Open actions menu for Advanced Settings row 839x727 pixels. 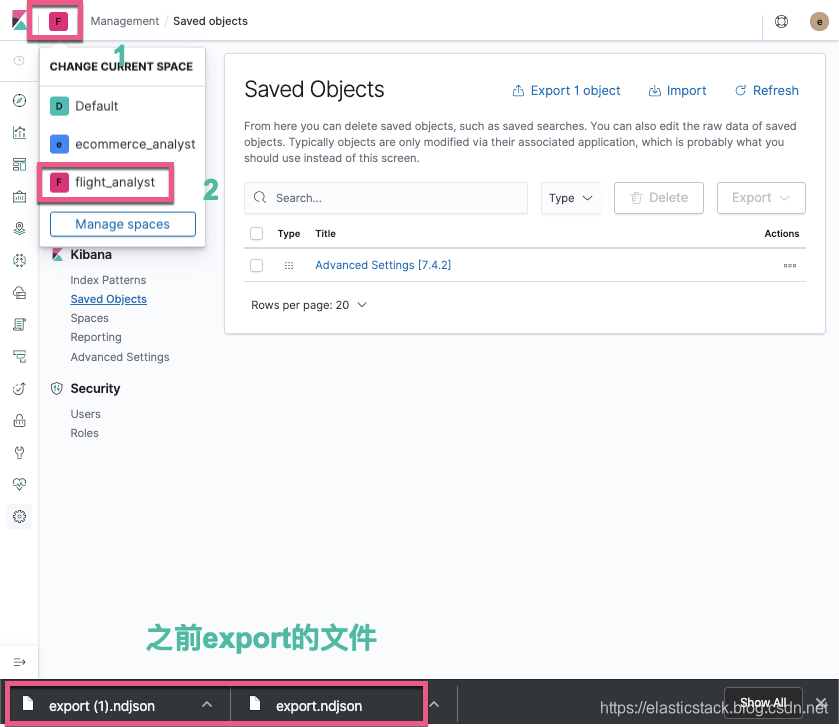790,265
